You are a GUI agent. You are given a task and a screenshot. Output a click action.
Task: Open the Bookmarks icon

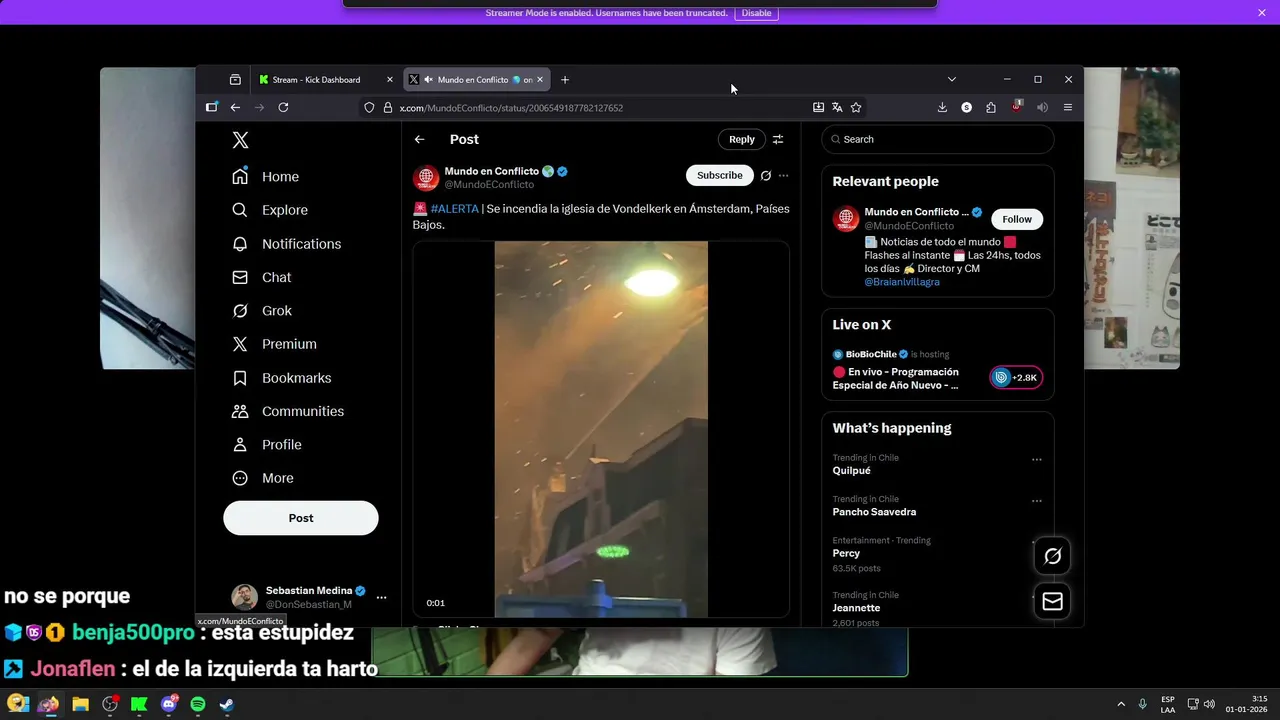click(240, 378)
